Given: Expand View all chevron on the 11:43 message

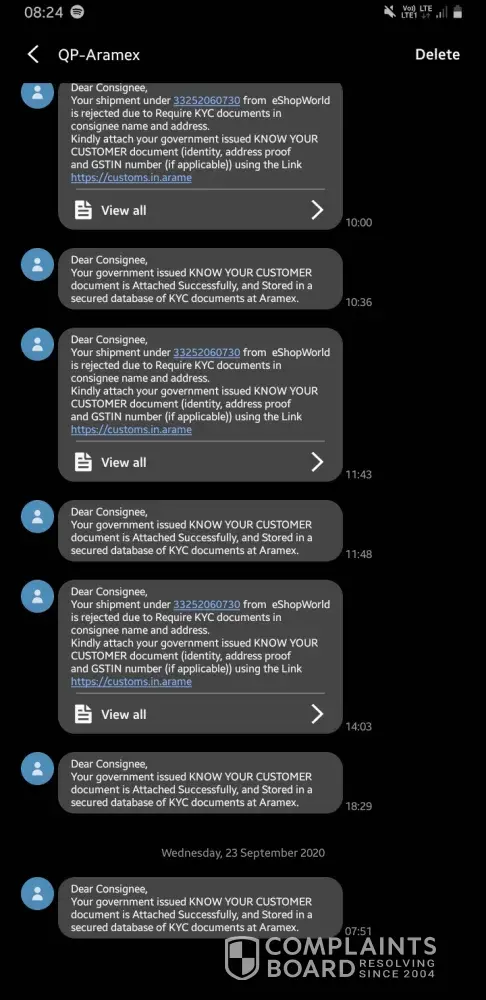Looking at the screenshot, I should (317, 462).
